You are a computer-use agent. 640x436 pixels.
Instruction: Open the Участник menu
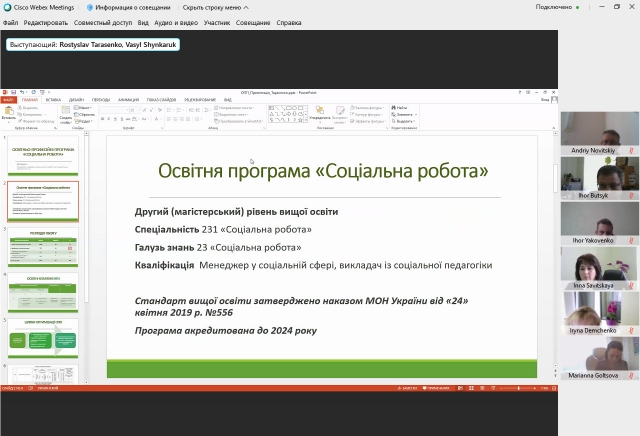pos(216,21)
